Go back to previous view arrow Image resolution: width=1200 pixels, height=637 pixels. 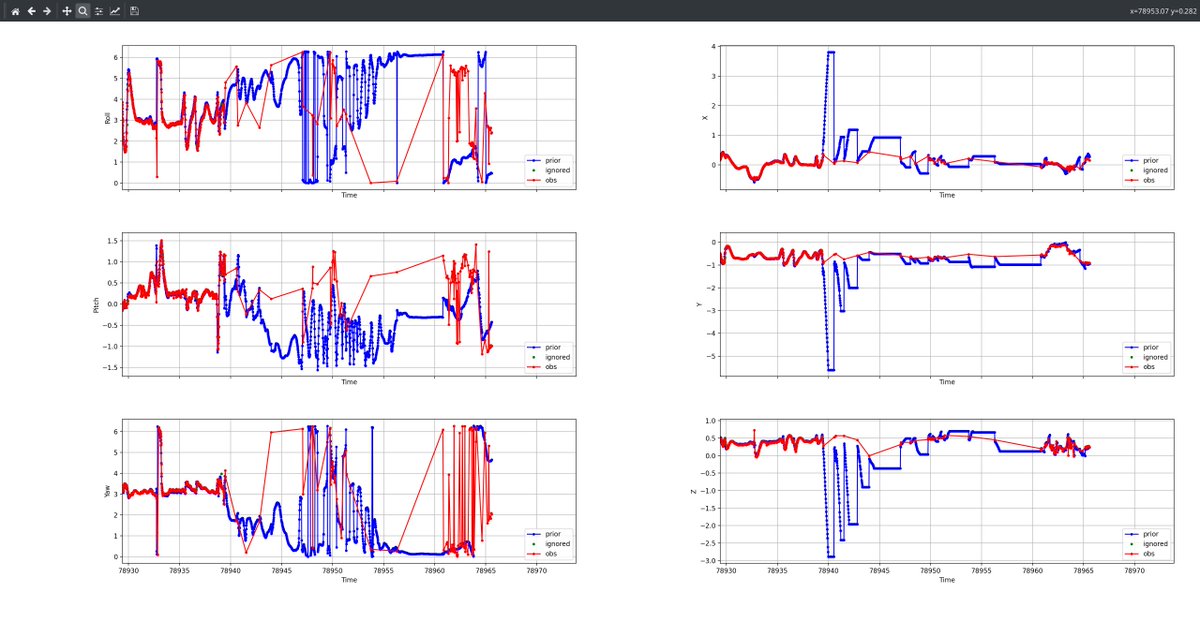tap(31, 11)
